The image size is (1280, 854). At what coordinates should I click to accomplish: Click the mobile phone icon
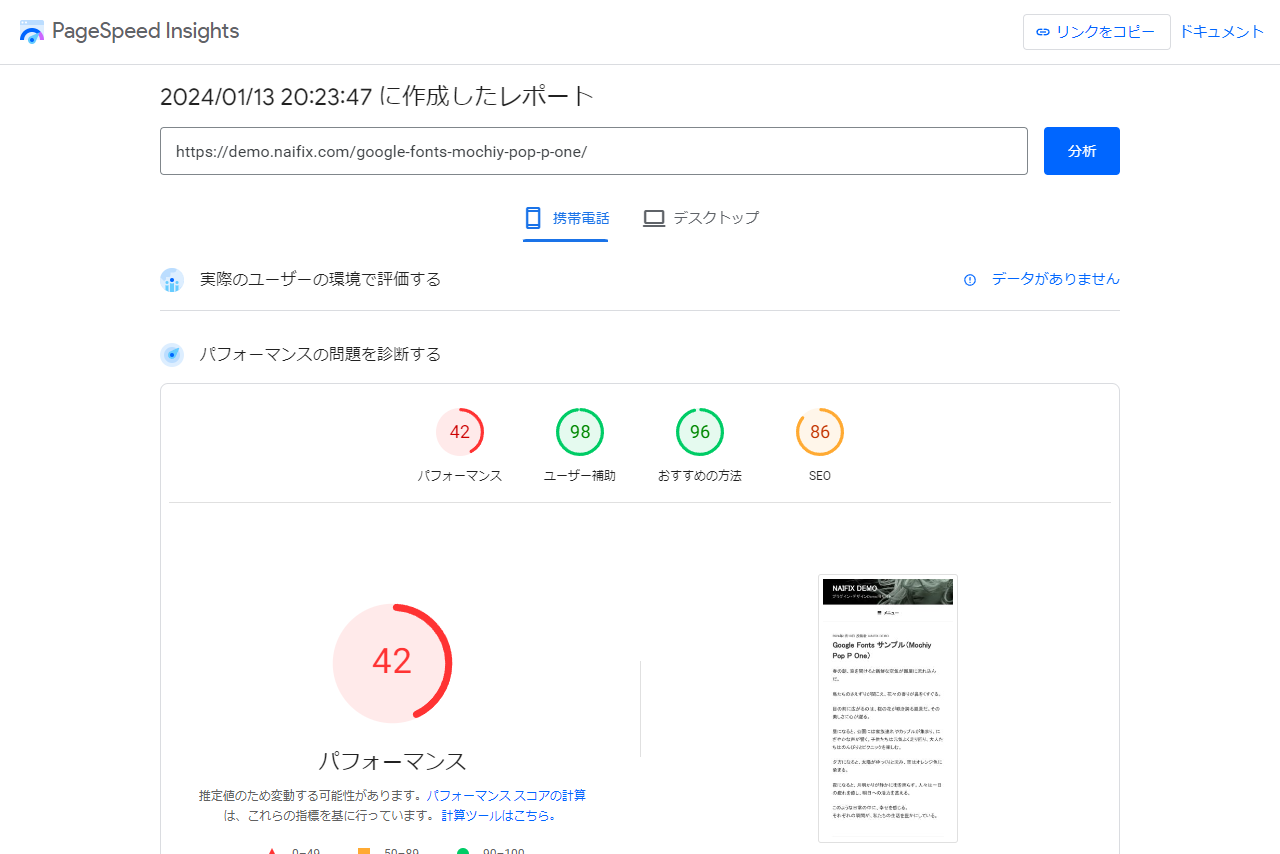[x=533, y=218]
